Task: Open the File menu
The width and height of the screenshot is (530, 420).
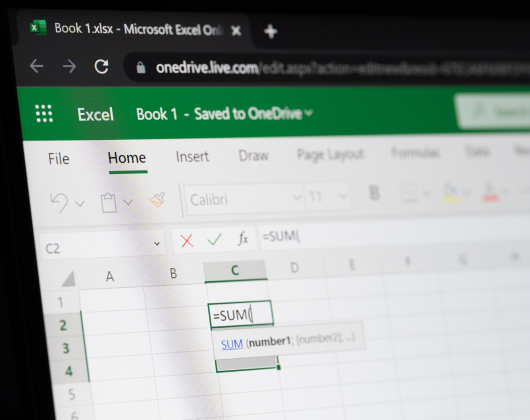Action: click(58, 158)
